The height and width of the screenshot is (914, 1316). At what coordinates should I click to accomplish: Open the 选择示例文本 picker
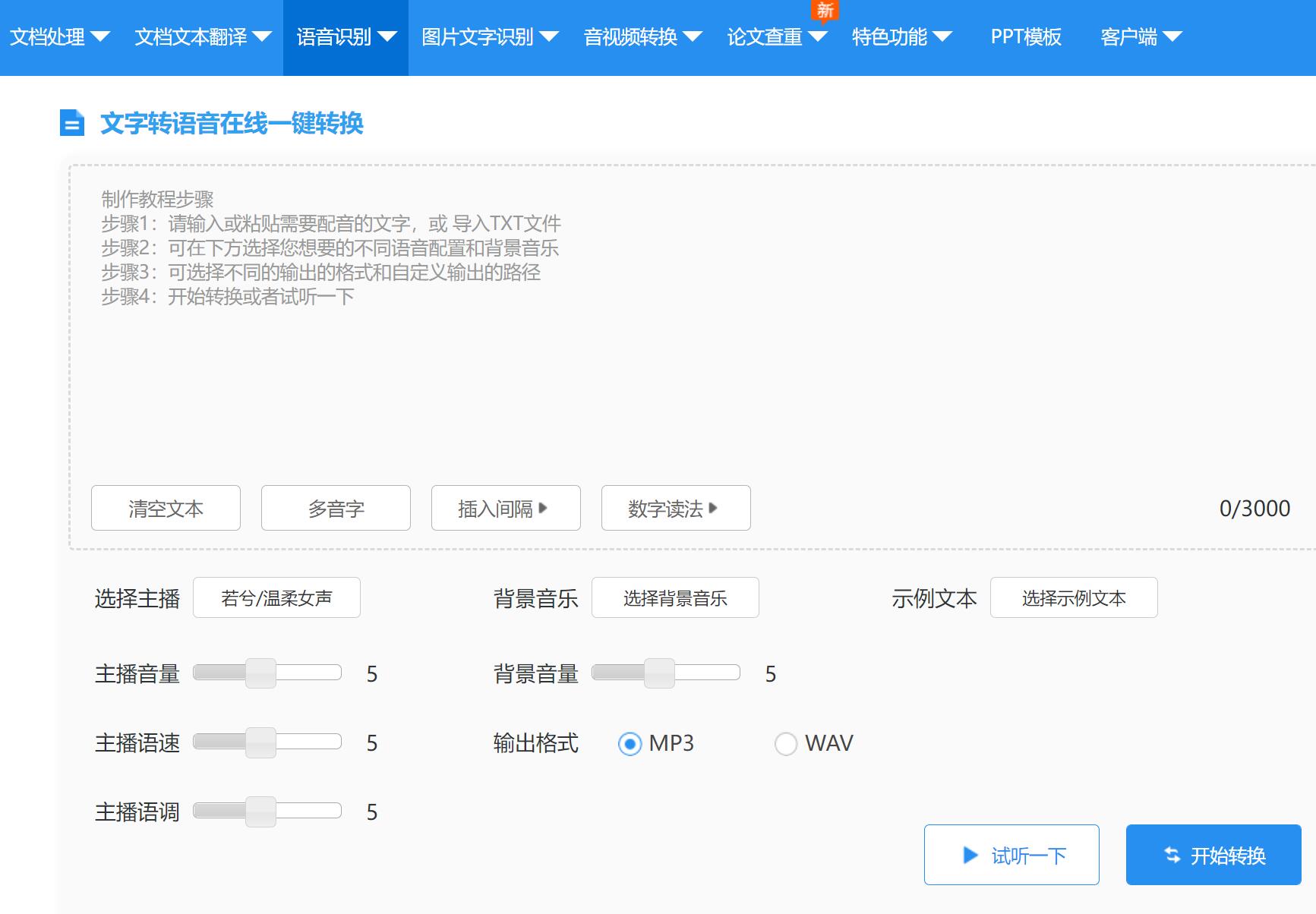1073,598
